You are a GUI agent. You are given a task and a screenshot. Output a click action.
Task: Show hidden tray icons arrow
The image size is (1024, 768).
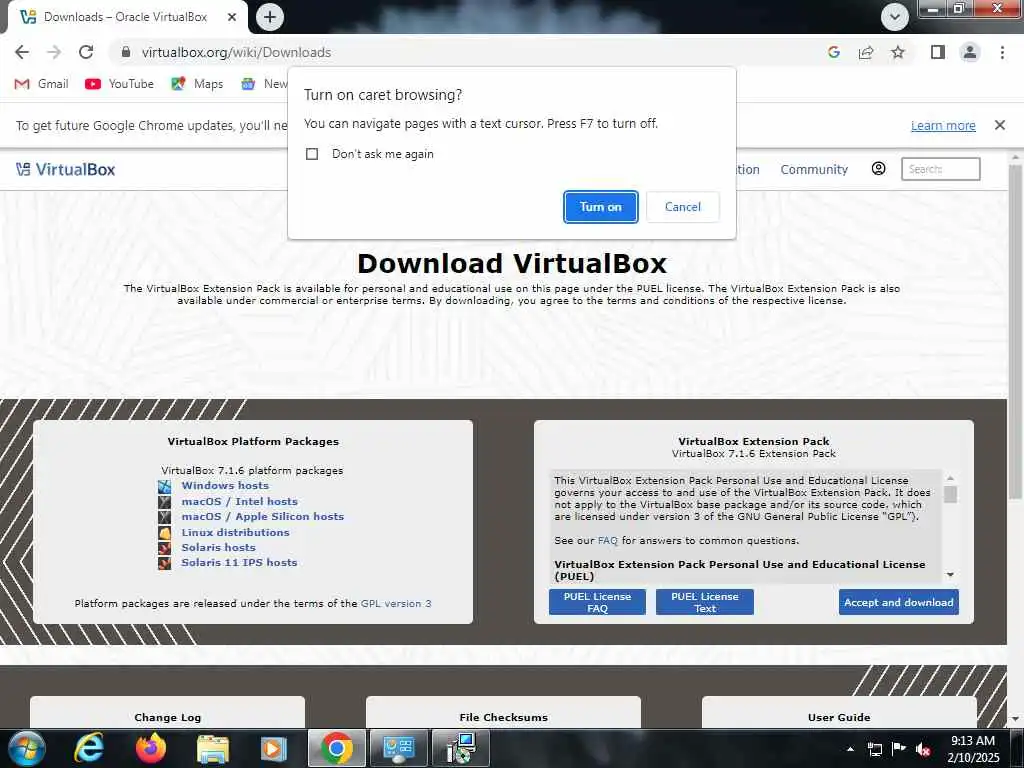point(850,749)
